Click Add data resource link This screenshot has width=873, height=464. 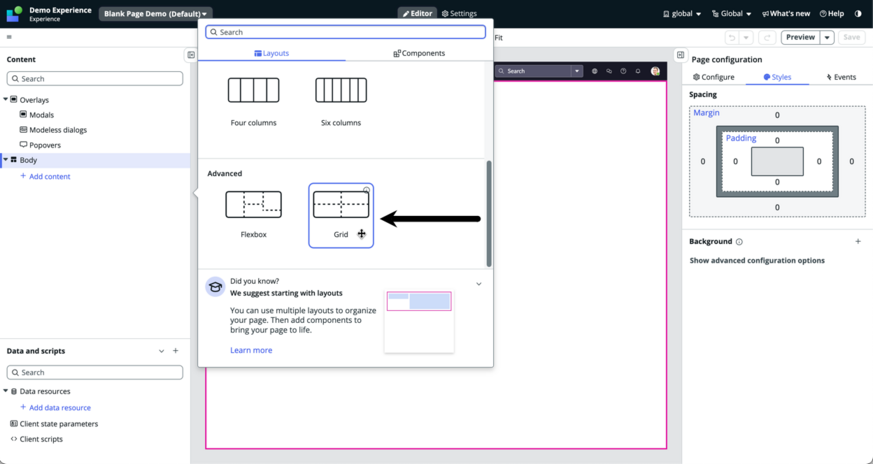(x=56, y=408)
